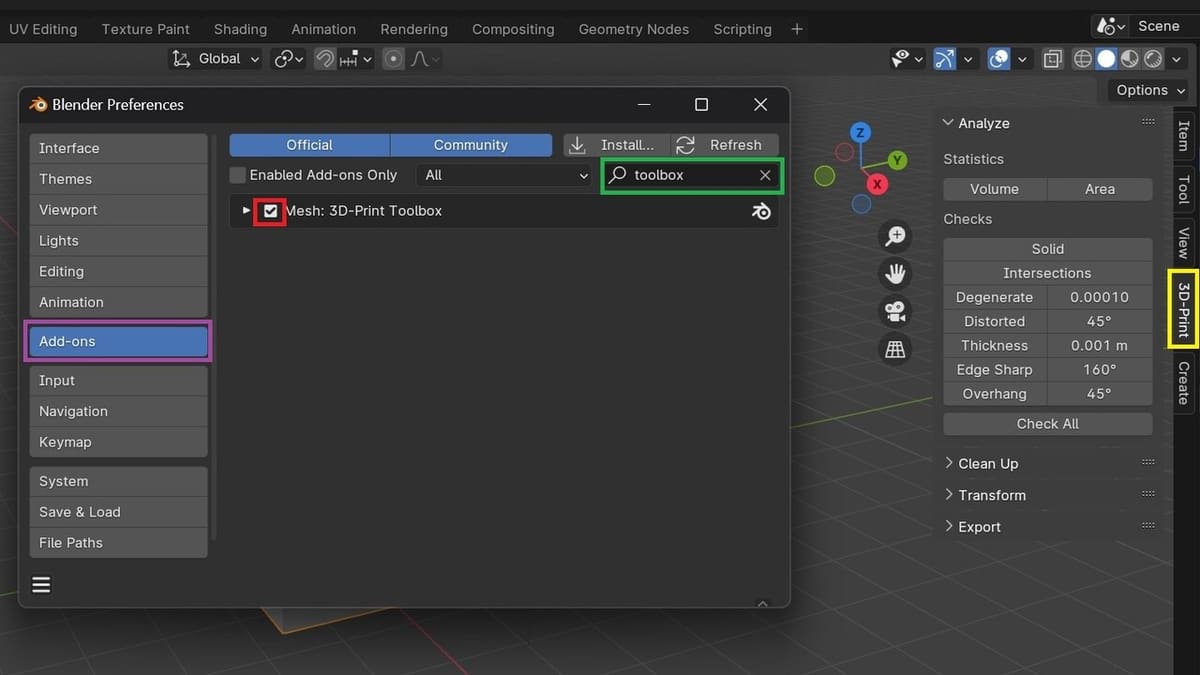Adjust the Thickness value 0.001 m
Screen dimensions: 1200x675
pos(1099,345)
